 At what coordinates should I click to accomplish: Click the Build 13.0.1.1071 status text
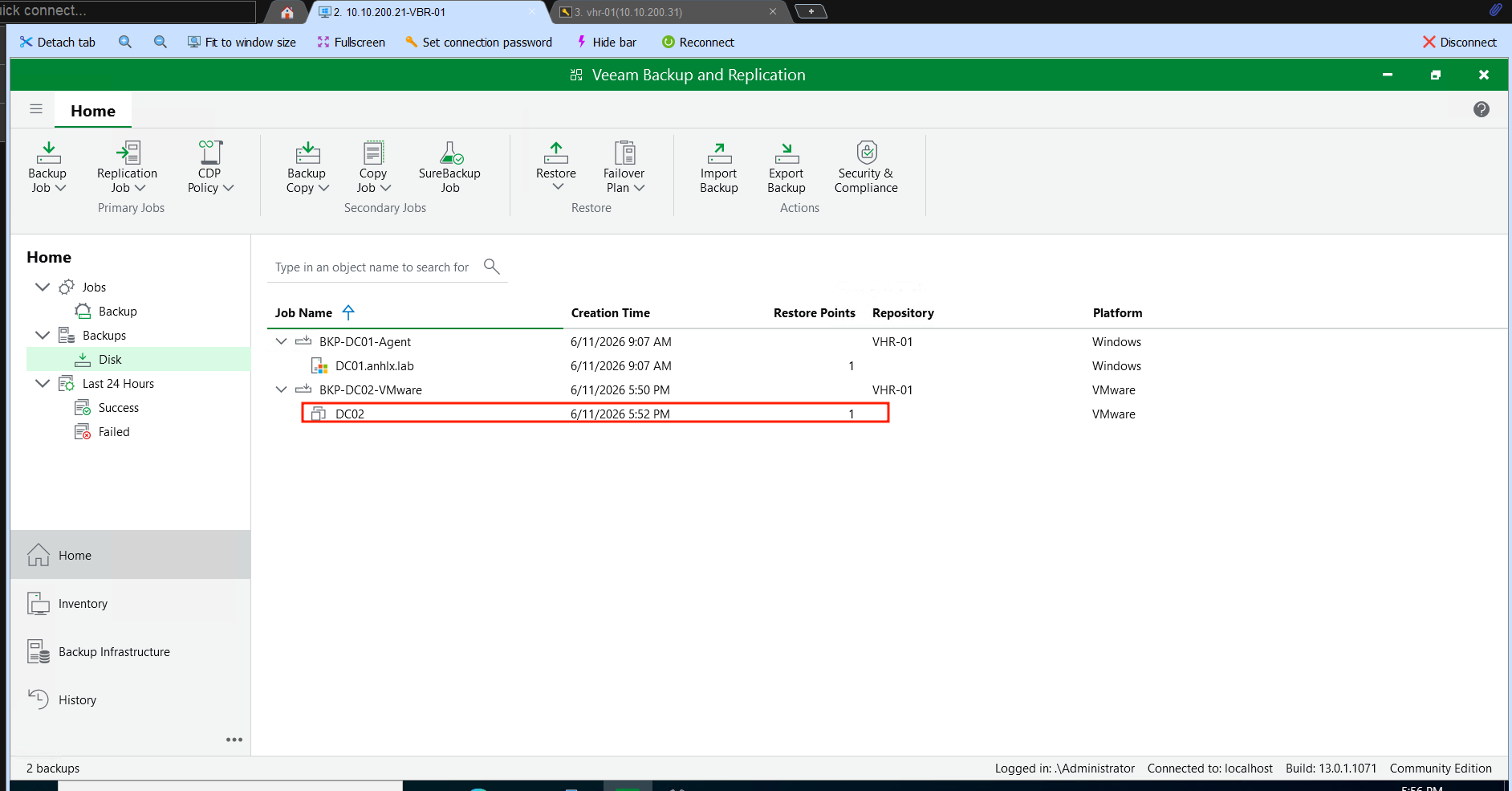(1331, 768)
